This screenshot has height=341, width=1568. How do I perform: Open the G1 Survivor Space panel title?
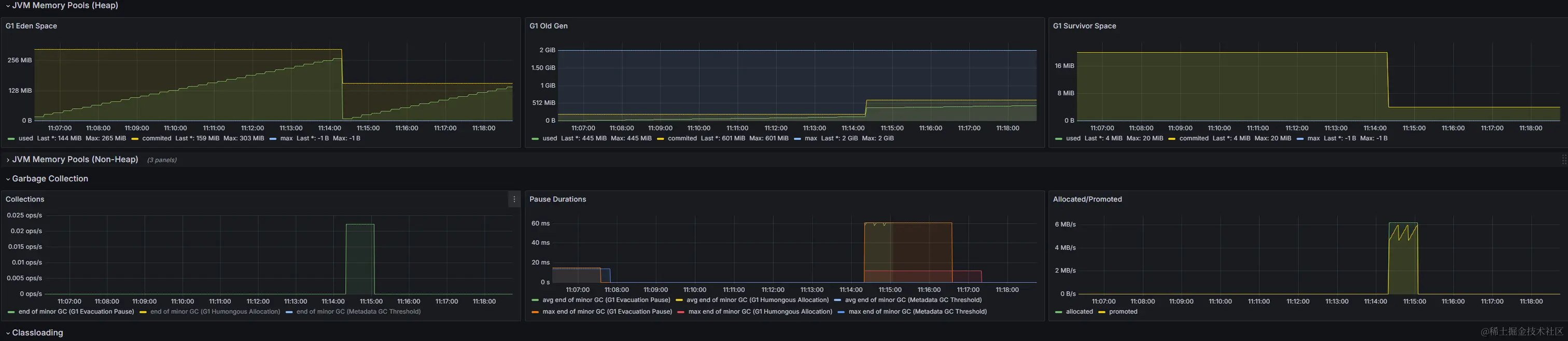pyautogui.click(x=1084, y=26)
